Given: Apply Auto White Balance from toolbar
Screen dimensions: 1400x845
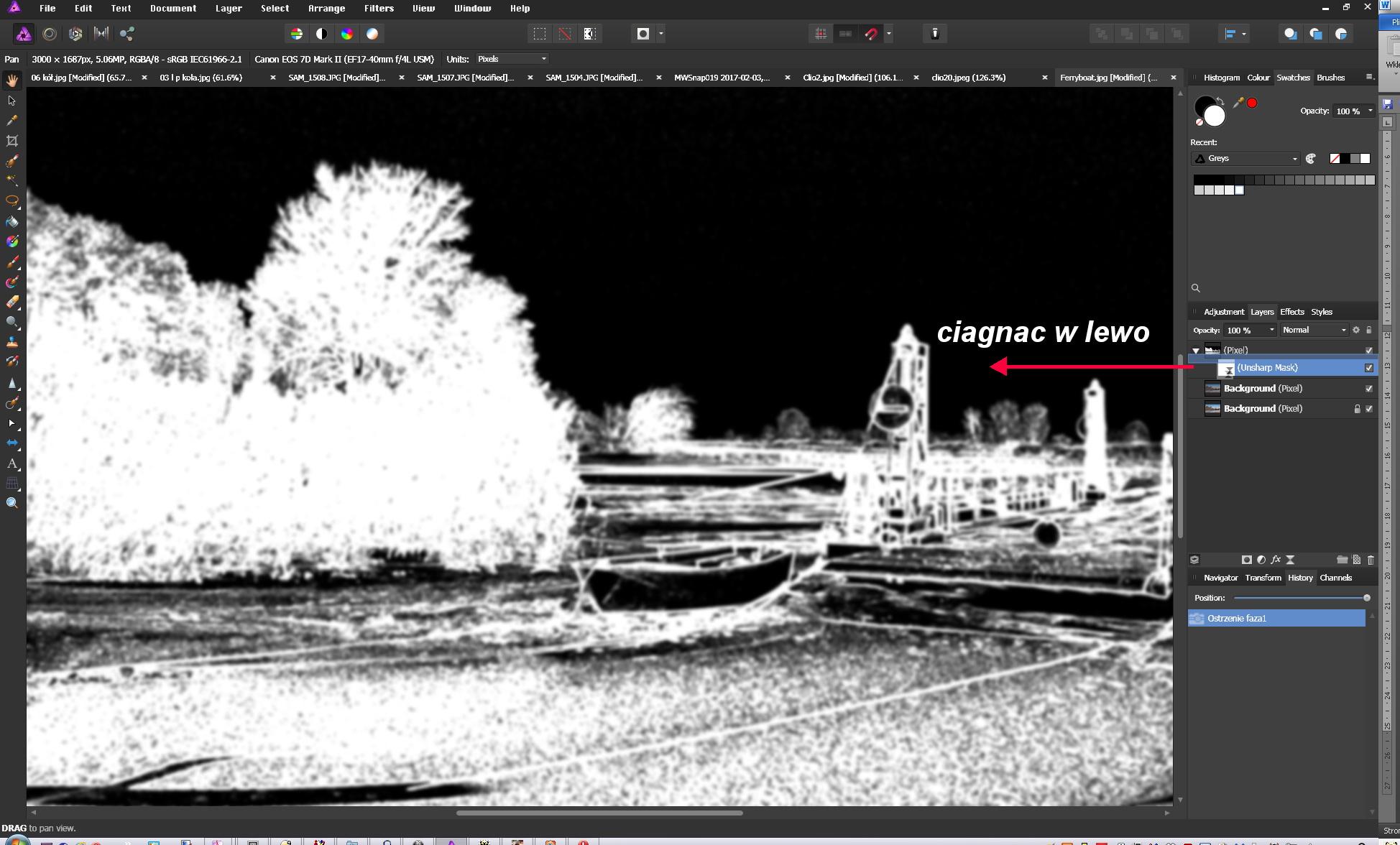Looking at the screenshot, I should click(372, 34).
